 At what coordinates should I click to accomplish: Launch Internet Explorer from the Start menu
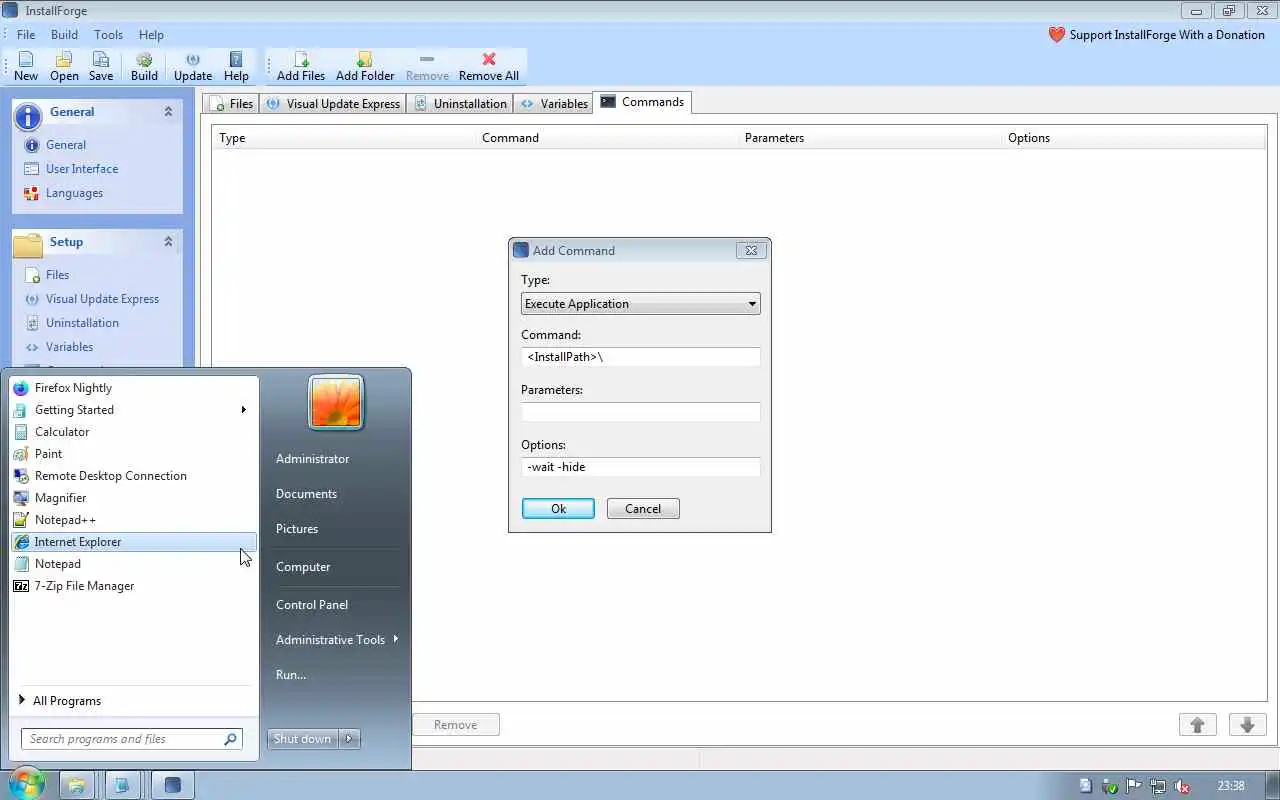(133, 542)
